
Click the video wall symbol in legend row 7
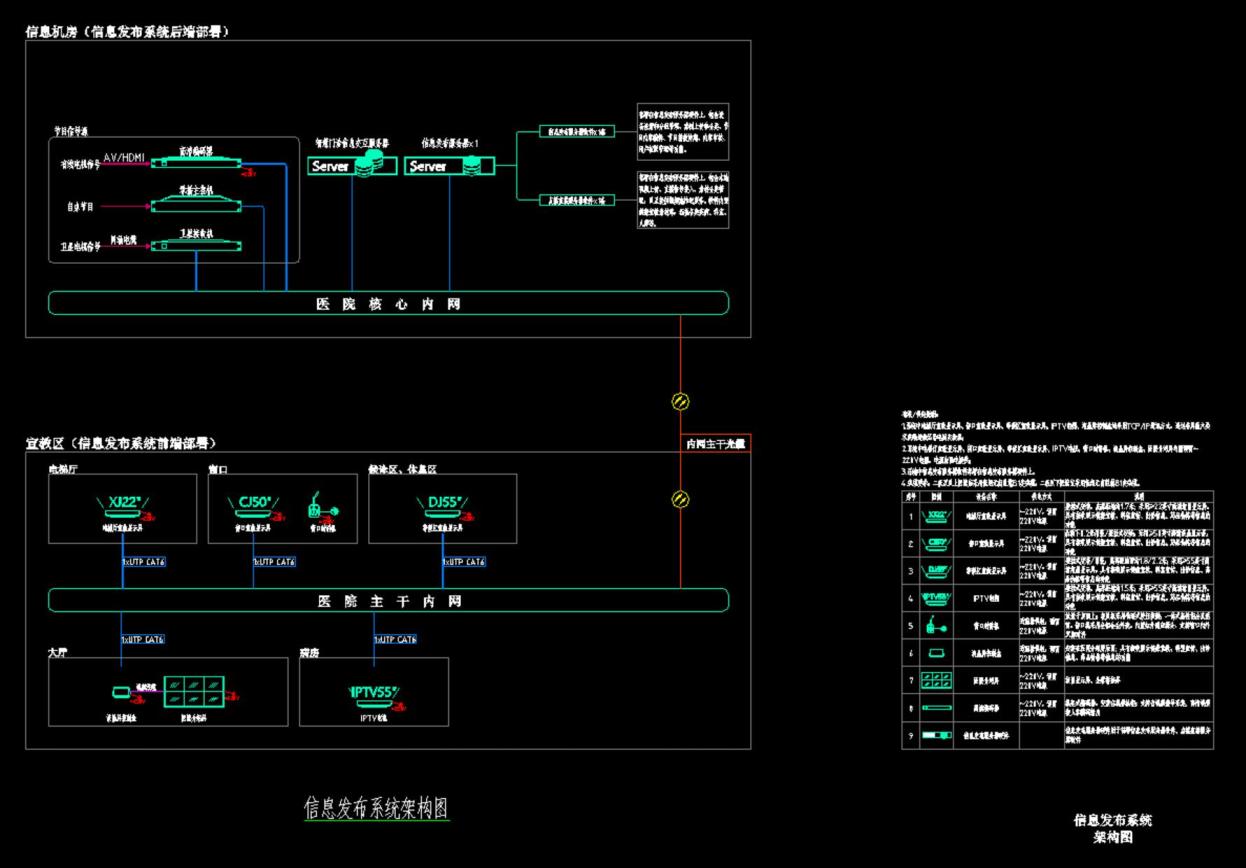click(x=937, y=681)
